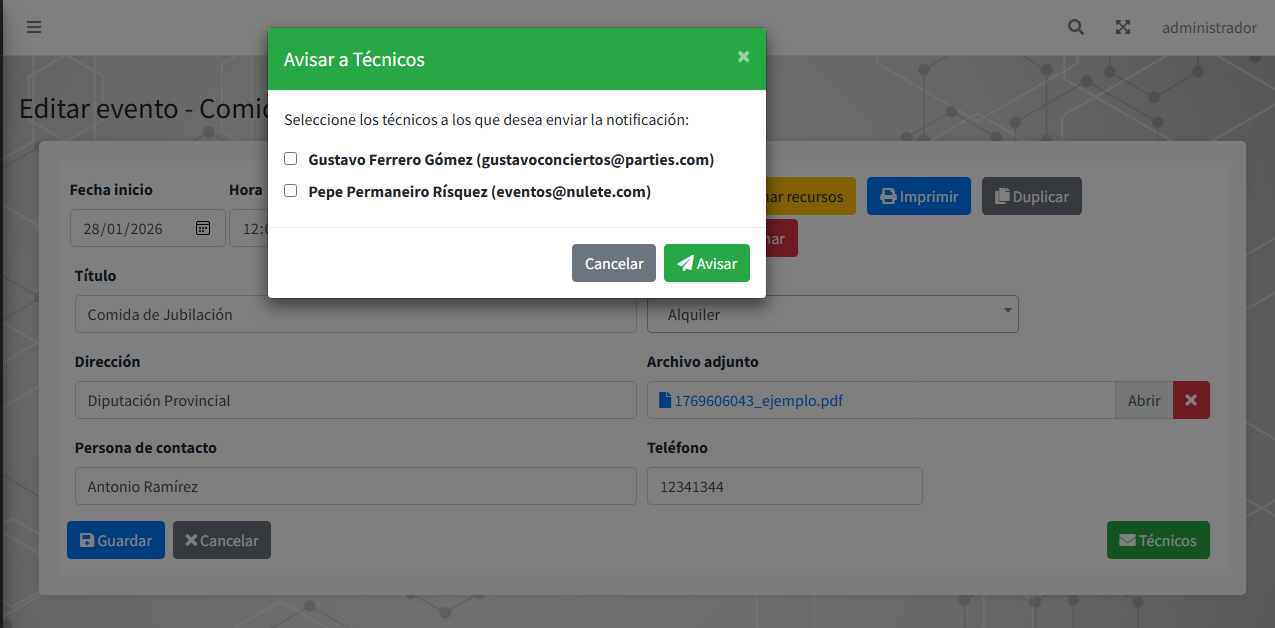Toggle fullscreen with the expand icon
This screenshot has height=628, width=1275.
(1123, 28)
